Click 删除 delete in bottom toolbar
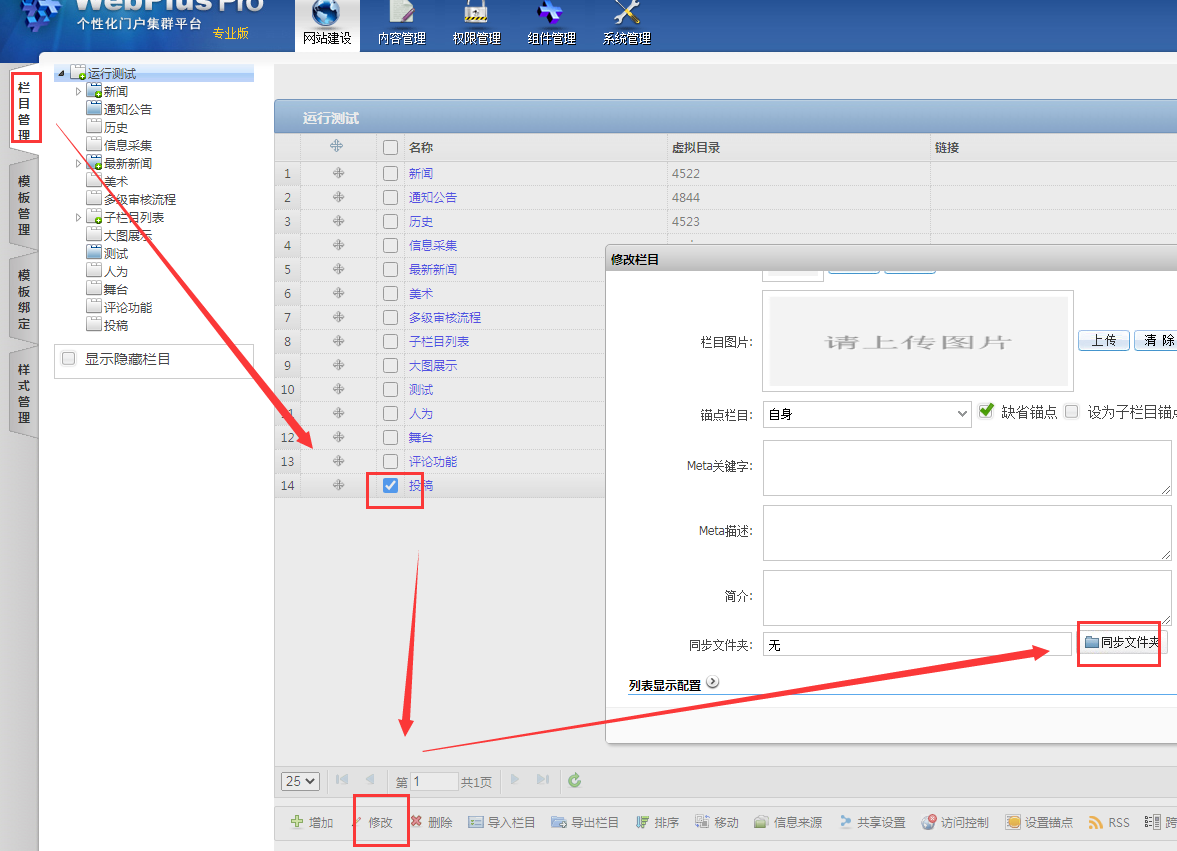1177x851 pixels. click(x=431, y=822)
